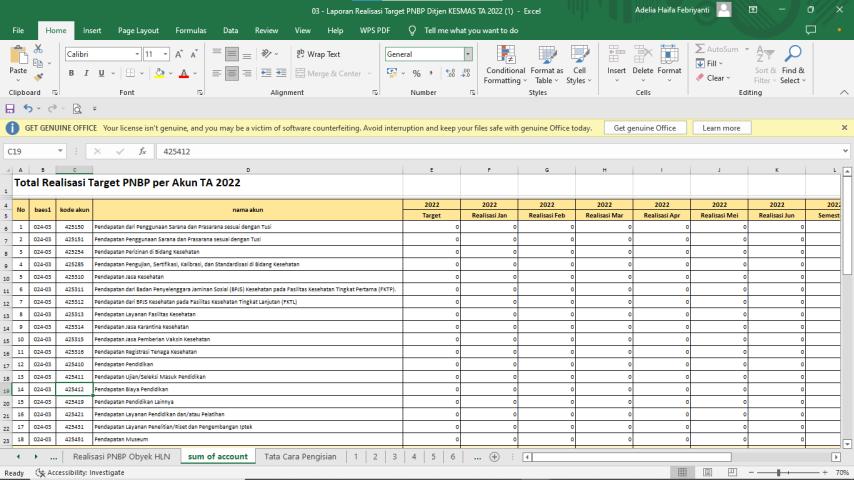The image size is (854, 480).
Task: Expand the formula bar
Action: (x=845, y=151)
